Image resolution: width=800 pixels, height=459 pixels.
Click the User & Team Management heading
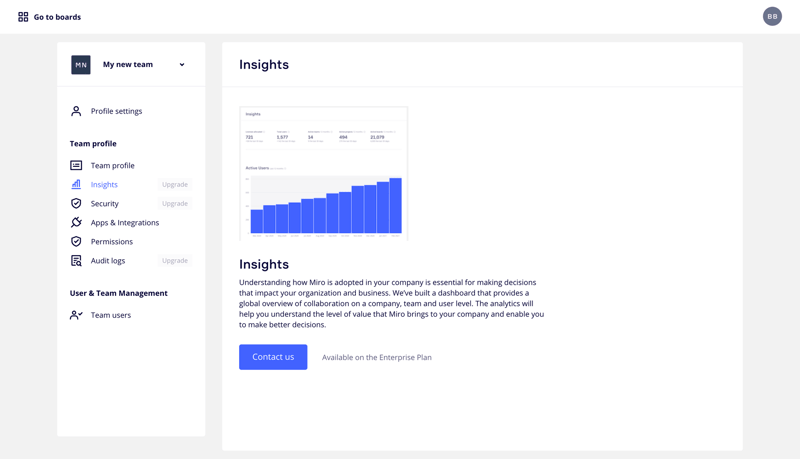tap(118, 293)
